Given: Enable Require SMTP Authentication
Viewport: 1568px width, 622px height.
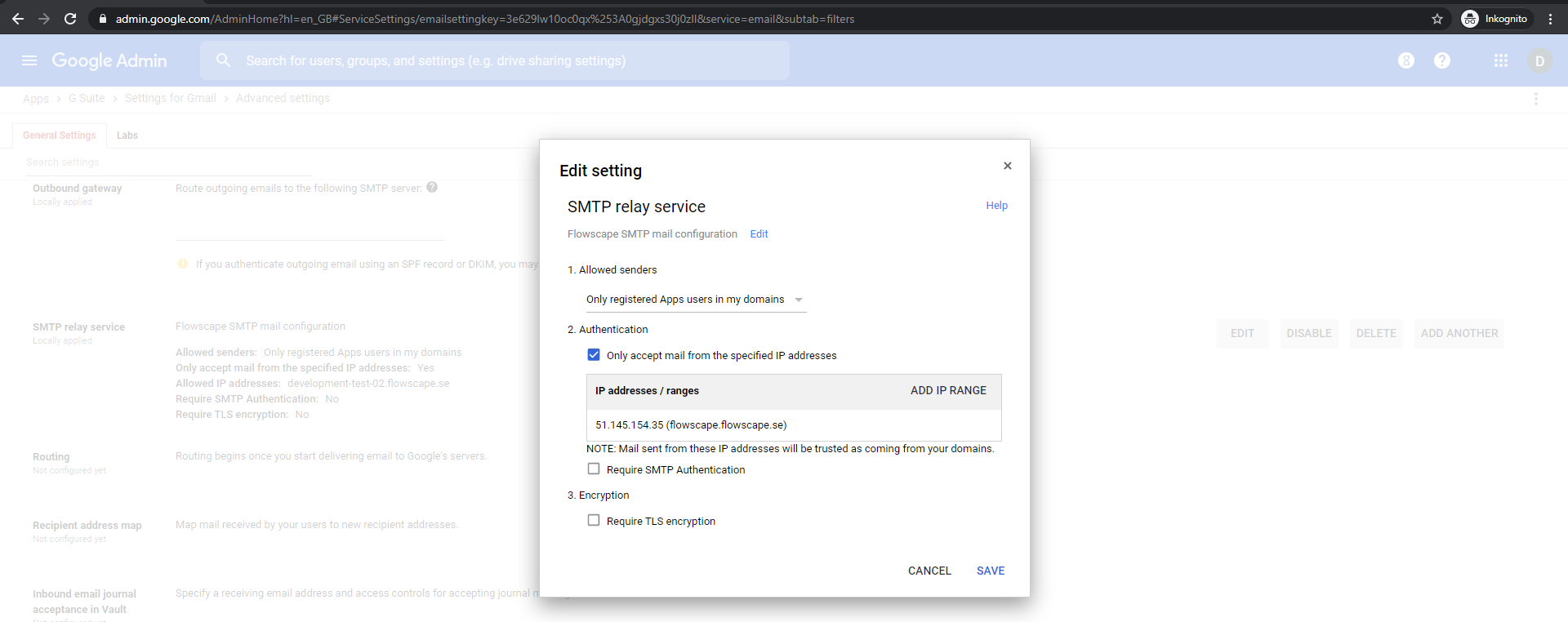Looking at the screenshot, I should [x=594, y=469].
